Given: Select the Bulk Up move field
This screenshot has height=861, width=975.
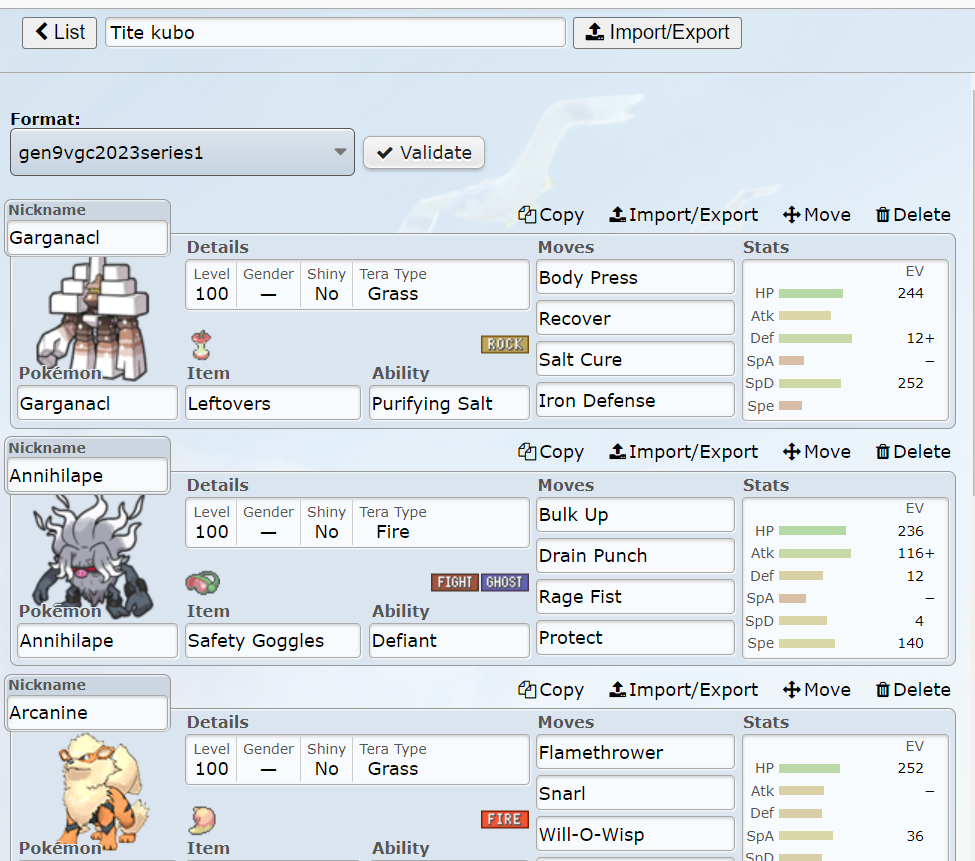Looking at the screenshot, I should (635, 515).
